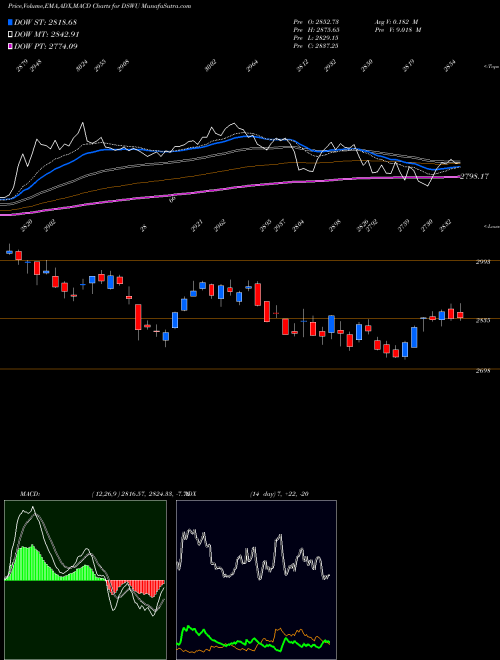Click the 'Pre V: 9.018 M' volume text
The image size is (500, 660).
tap(397, 30)
